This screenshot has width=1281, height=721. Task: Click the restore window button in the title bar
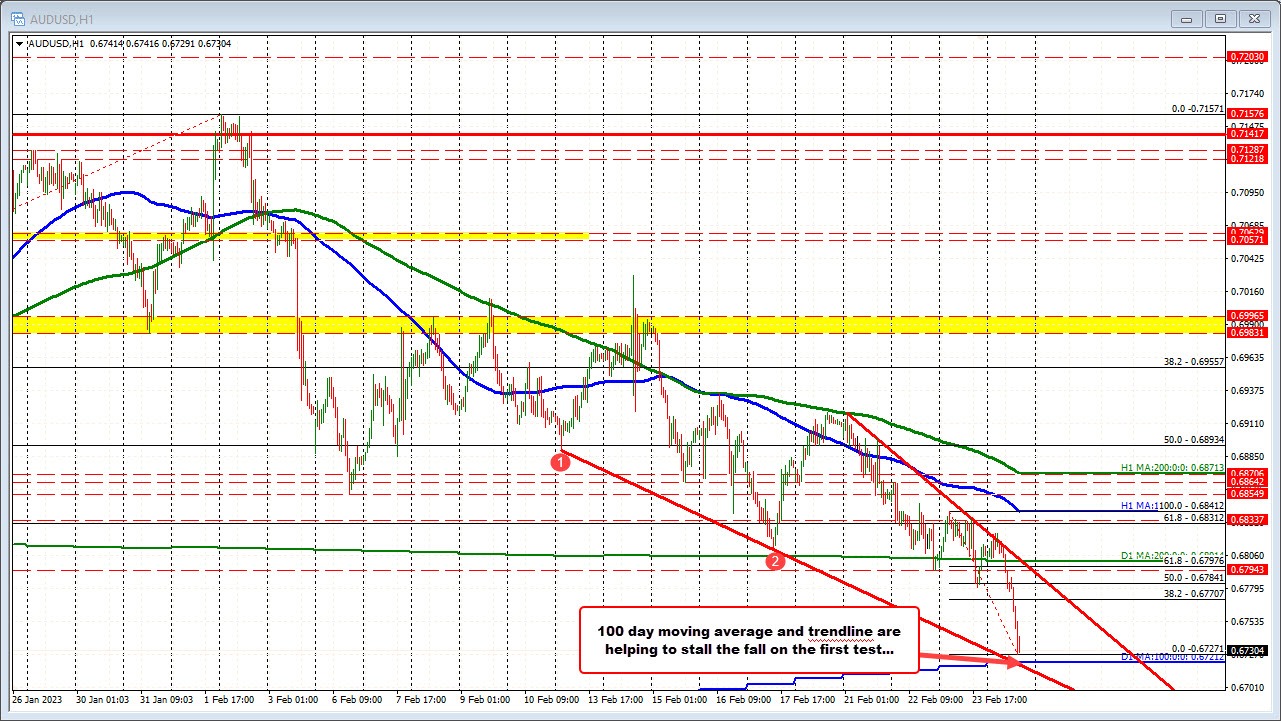point(1219,18)
